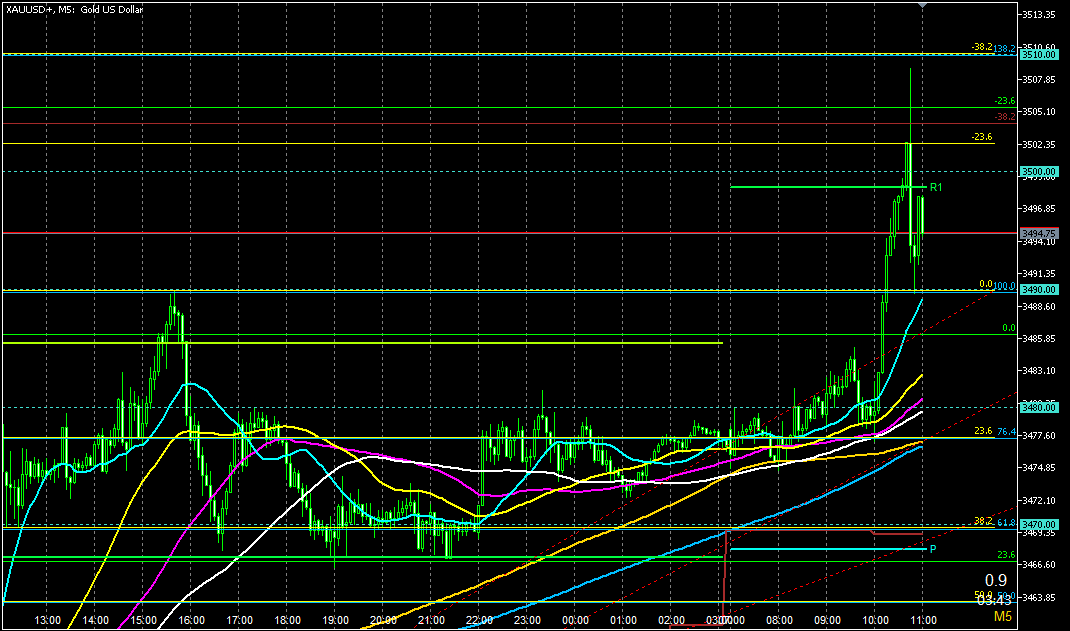The width and height of the screenshot is (1070, 631).
Task: Click the 17:00 time axis label
Action: pos(240,620)
